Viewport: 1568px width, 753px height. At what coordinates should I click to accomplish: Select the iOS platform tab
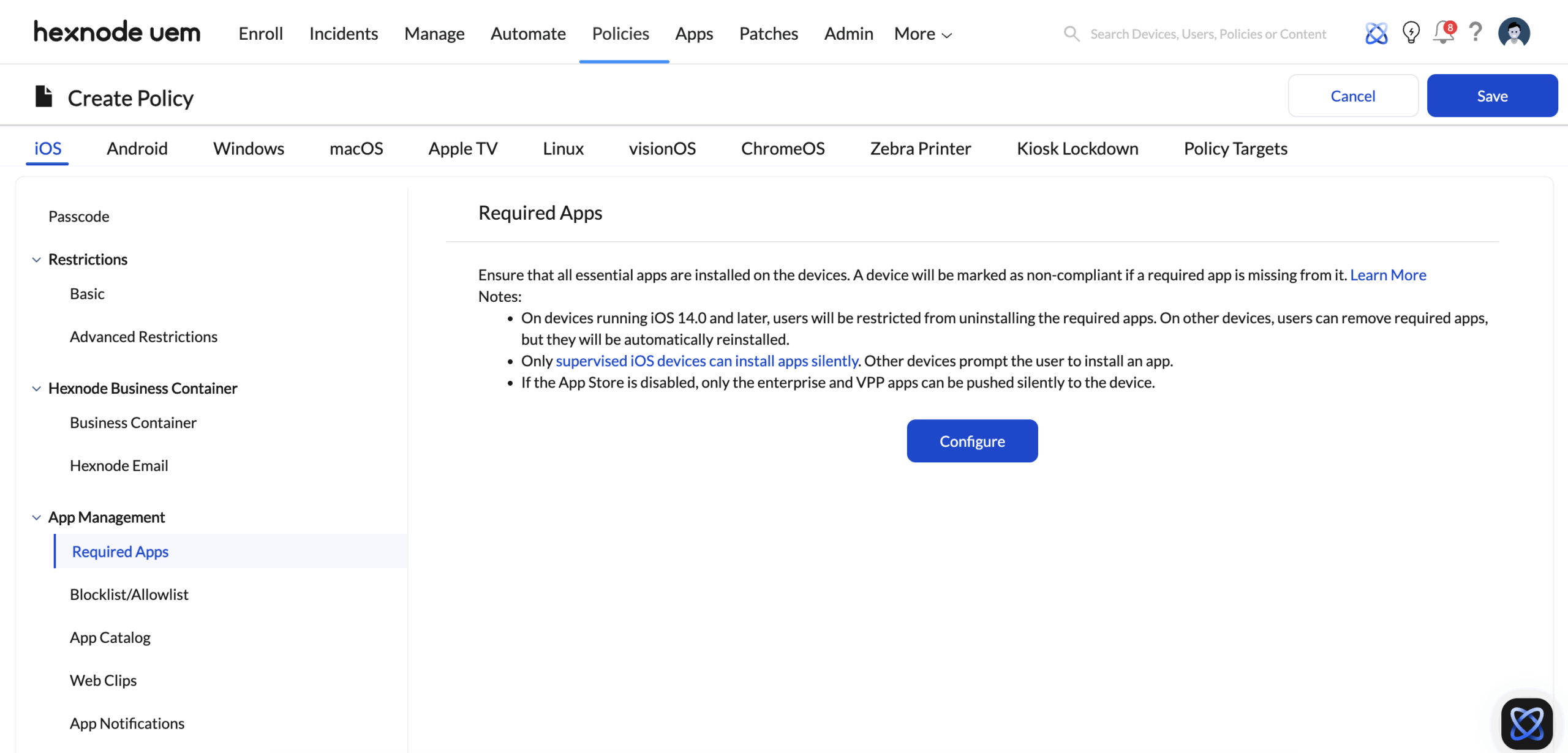(48, 148)
